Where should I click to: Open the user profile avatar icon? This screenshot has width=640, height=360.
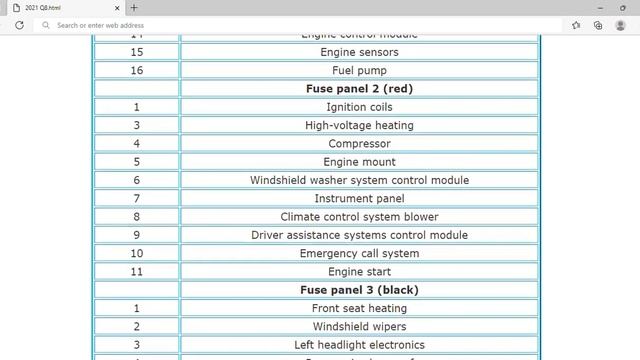point(620,25)
